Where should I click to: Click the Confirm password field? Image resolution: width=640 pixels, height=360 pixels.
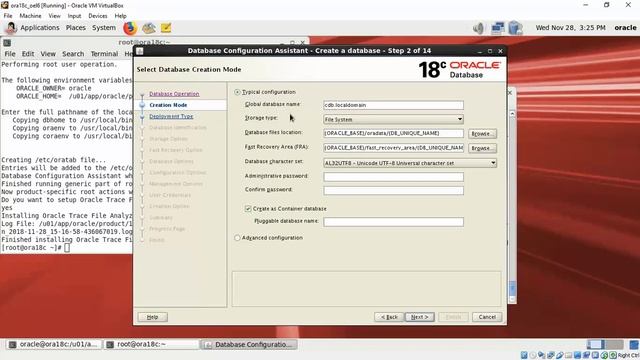coord(393,191)
